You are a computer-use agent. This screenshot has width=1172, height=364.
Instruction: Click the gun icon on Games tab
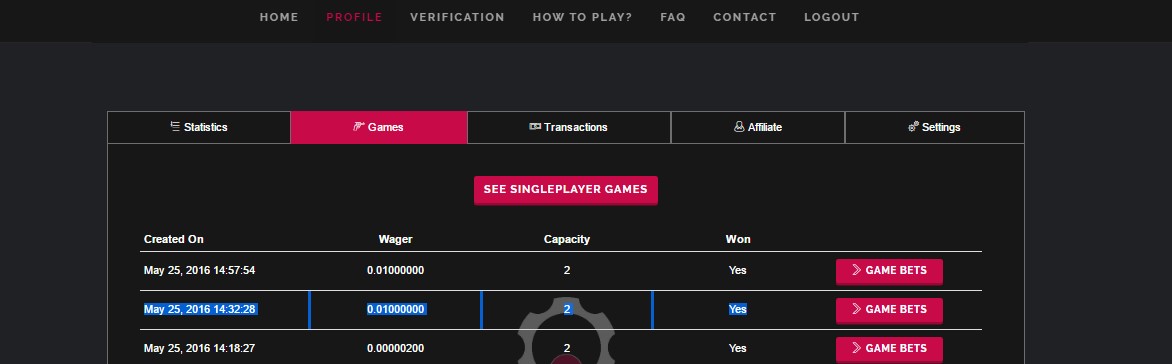359,127
